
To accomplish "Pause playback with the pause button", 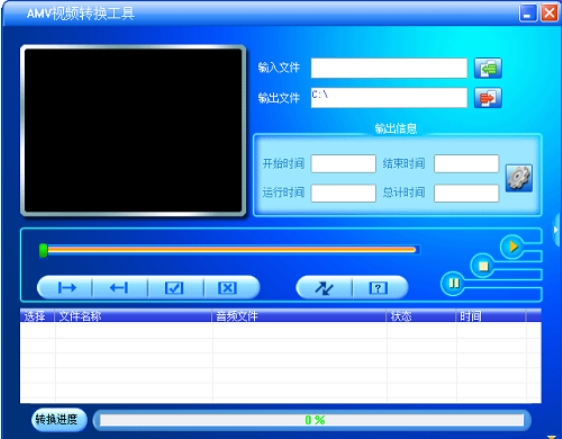I will (453, 283).
